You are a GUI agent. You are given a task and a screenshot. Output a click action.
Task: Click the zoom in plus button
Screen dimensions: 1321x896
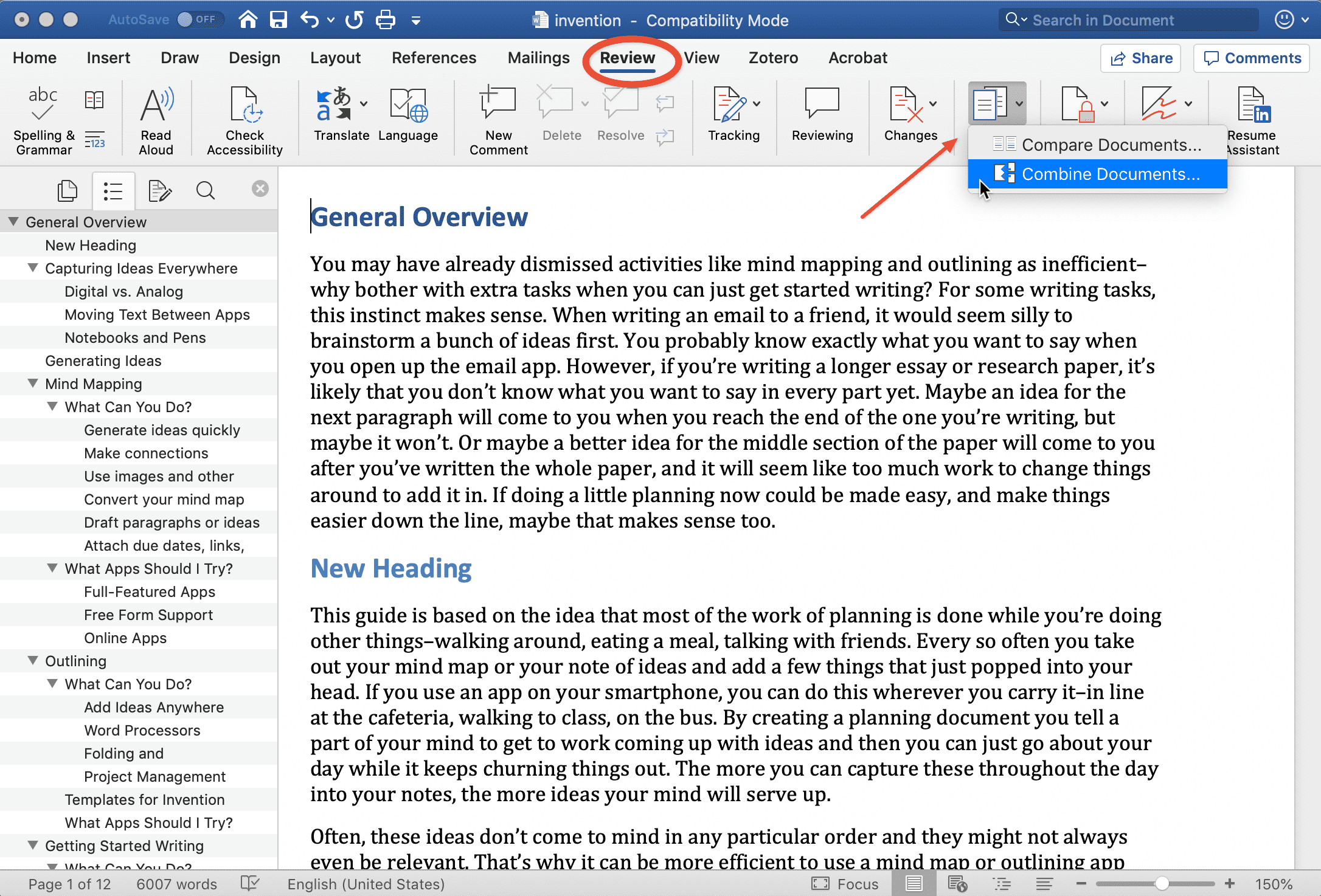click(1230, 883)
